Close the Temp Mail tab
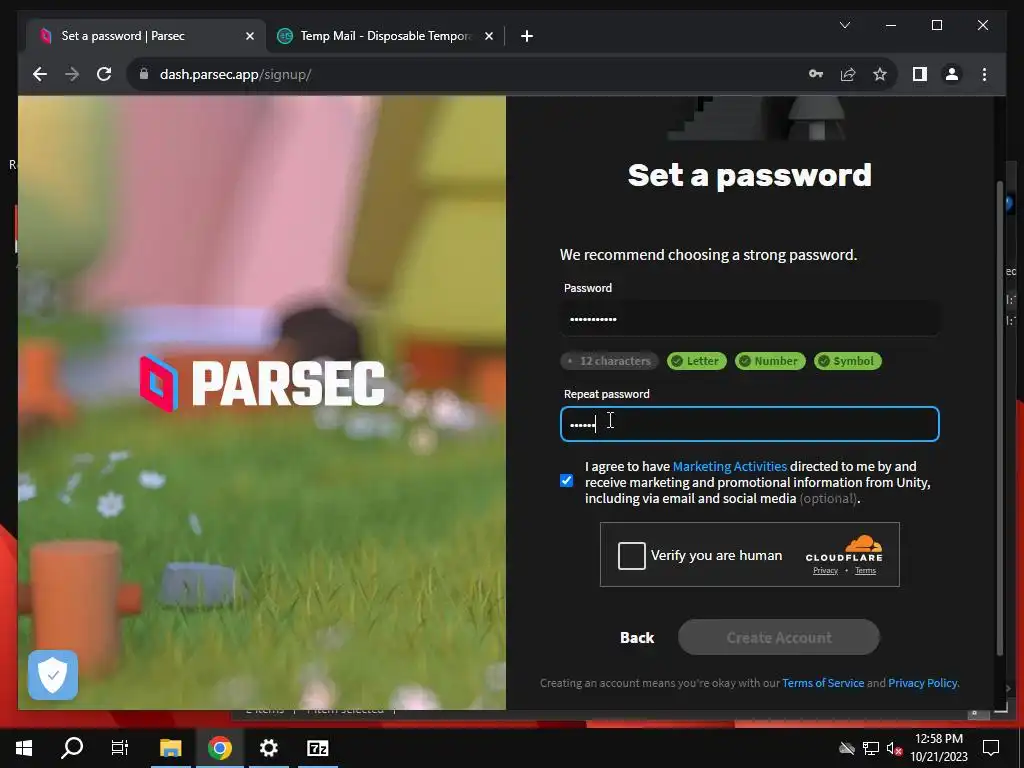Screen dimensions: 1024x768 pos(488,36)
